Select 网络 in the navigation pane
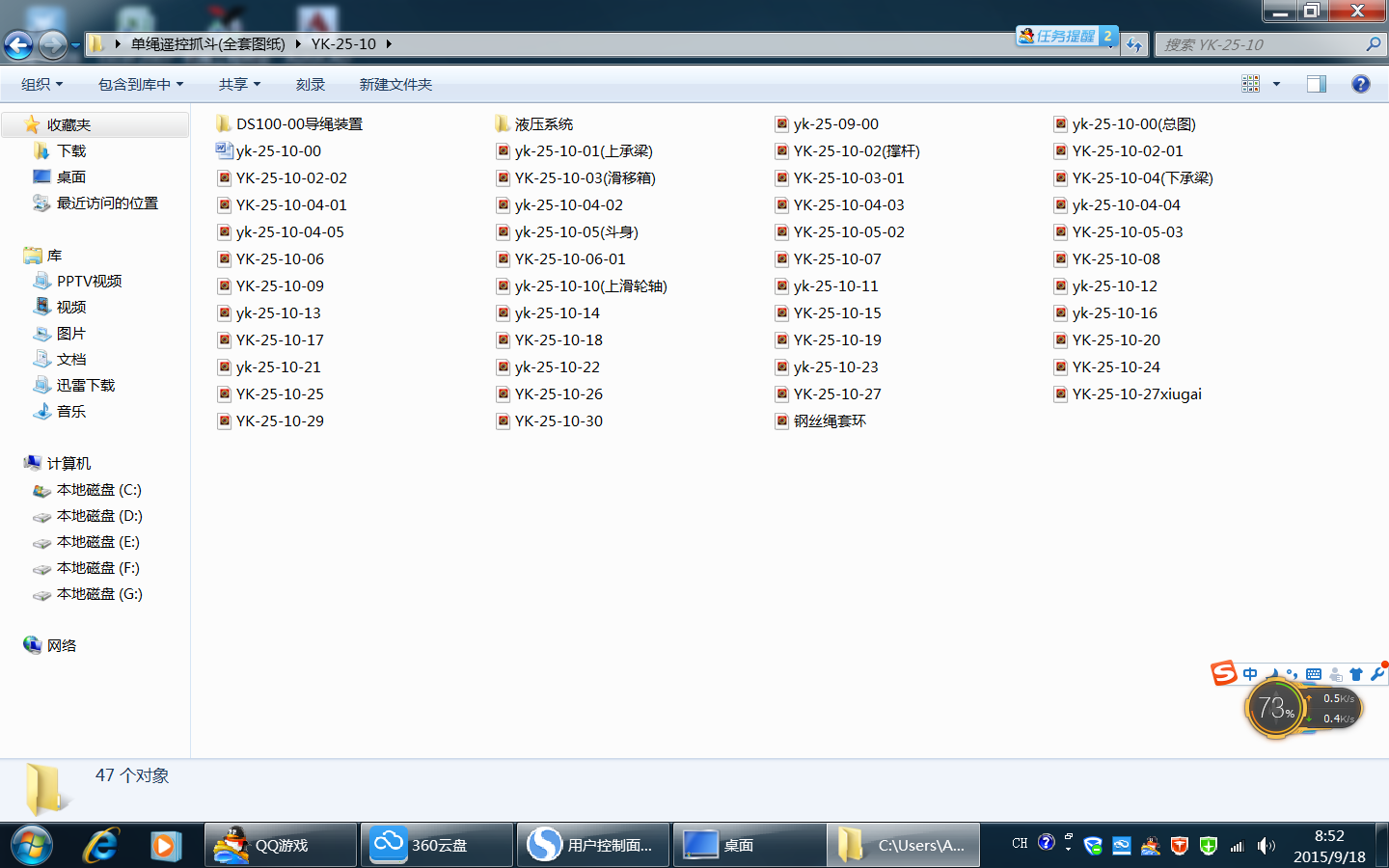 click(x=62, y=645)
